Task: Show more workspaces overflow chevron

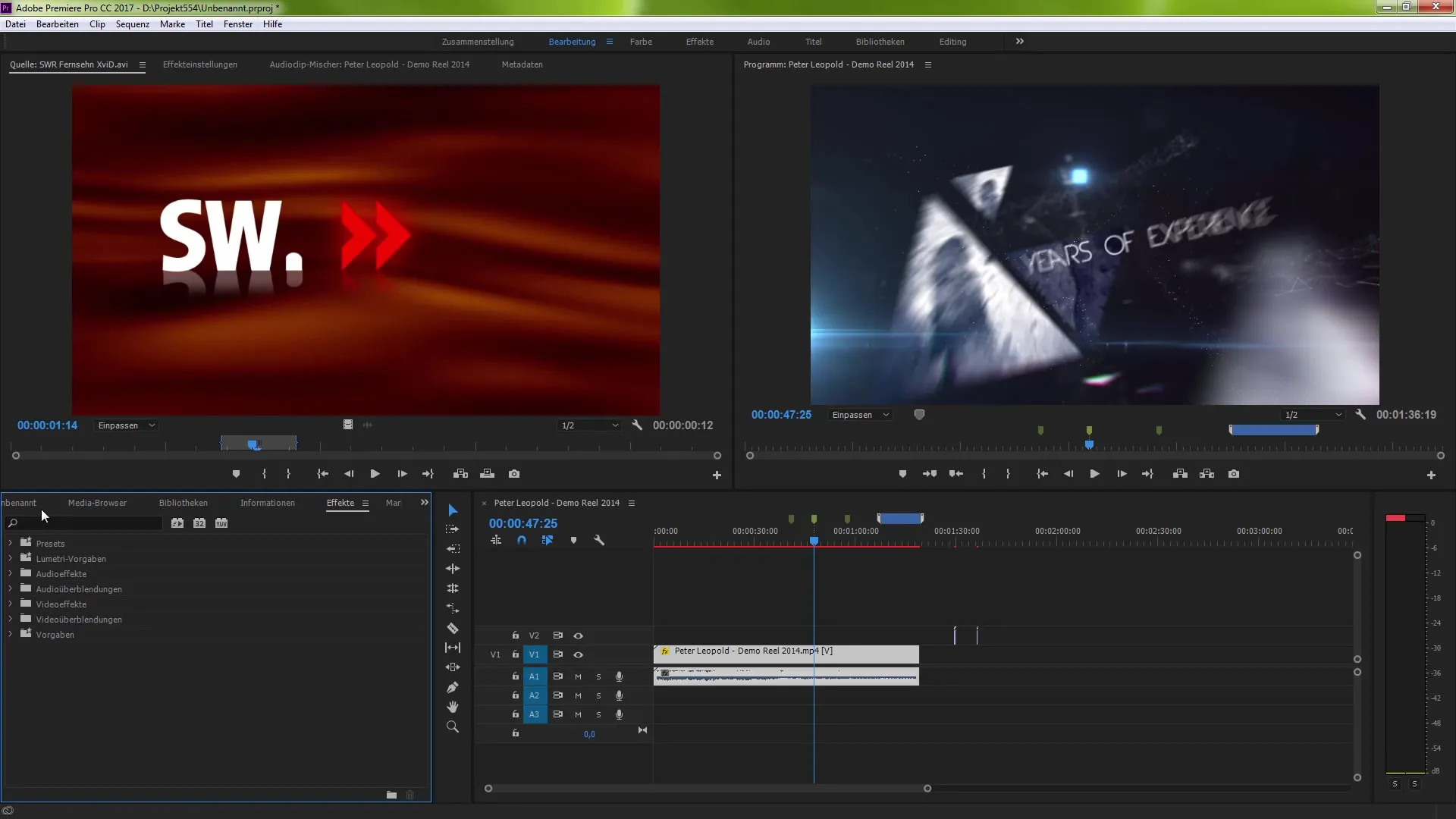Action: pos(1020,41)
